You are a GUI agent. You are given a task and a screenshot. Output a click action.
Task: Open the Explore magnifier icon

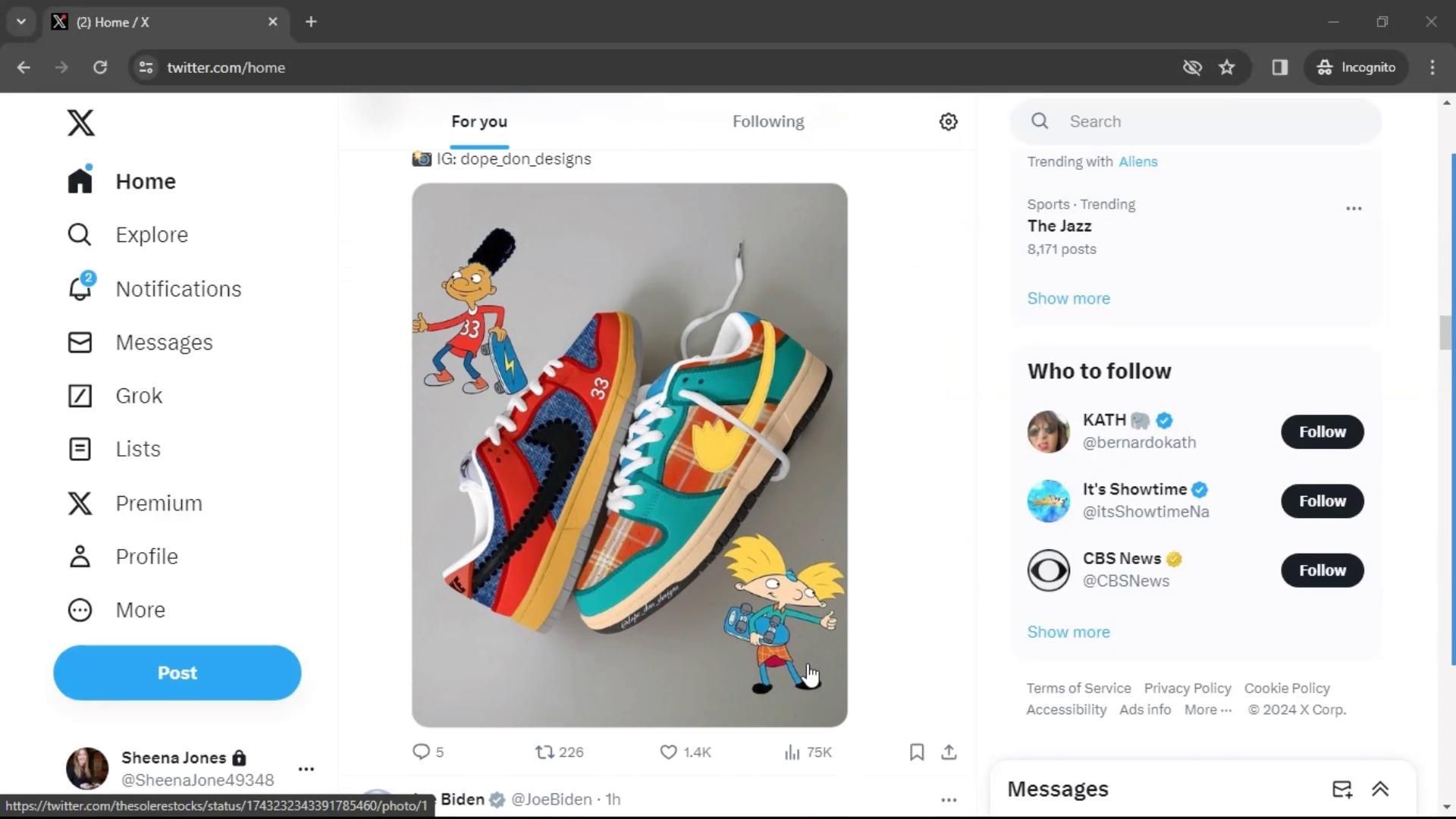click(79, 234)
